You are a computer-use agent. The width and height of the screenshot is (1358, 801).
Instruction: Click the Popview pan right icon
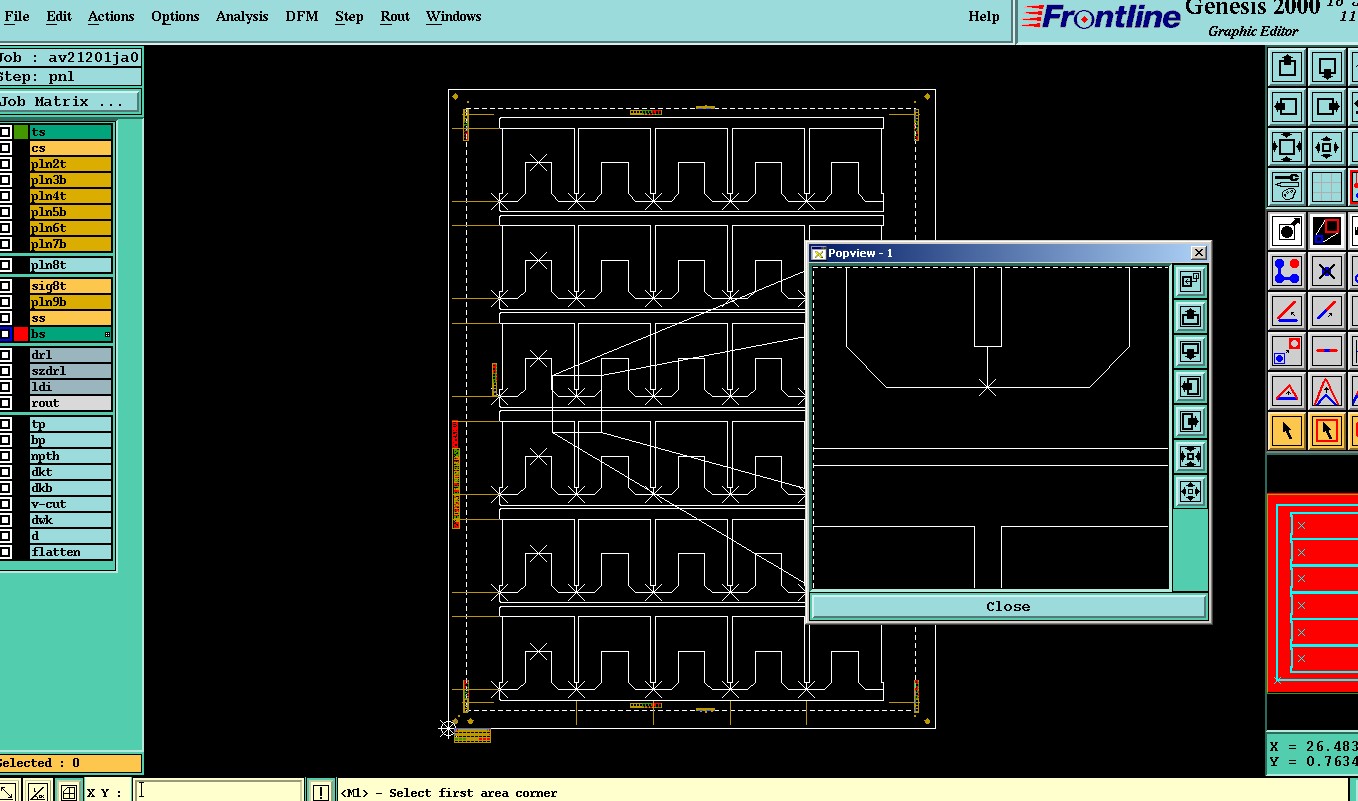(x=1190, y=421)
